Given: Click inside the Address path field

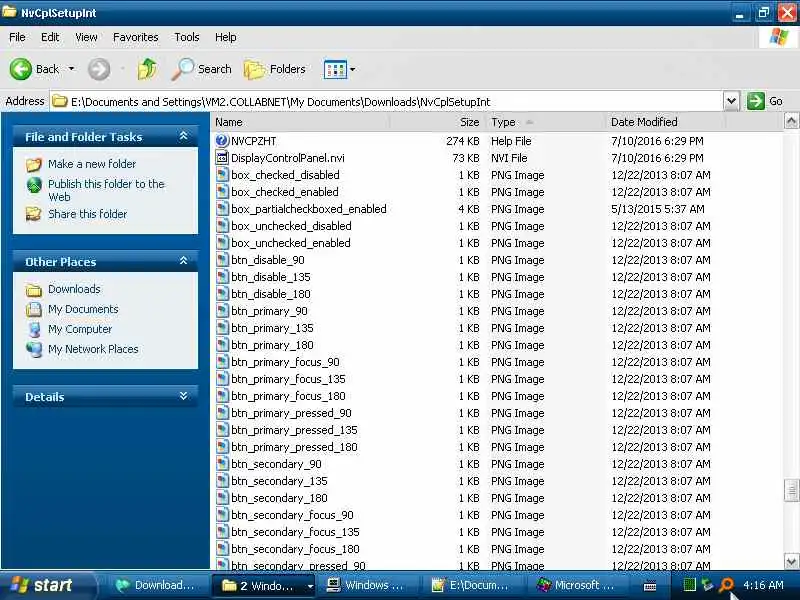Looking at the screenshot, I should [387, 102].
